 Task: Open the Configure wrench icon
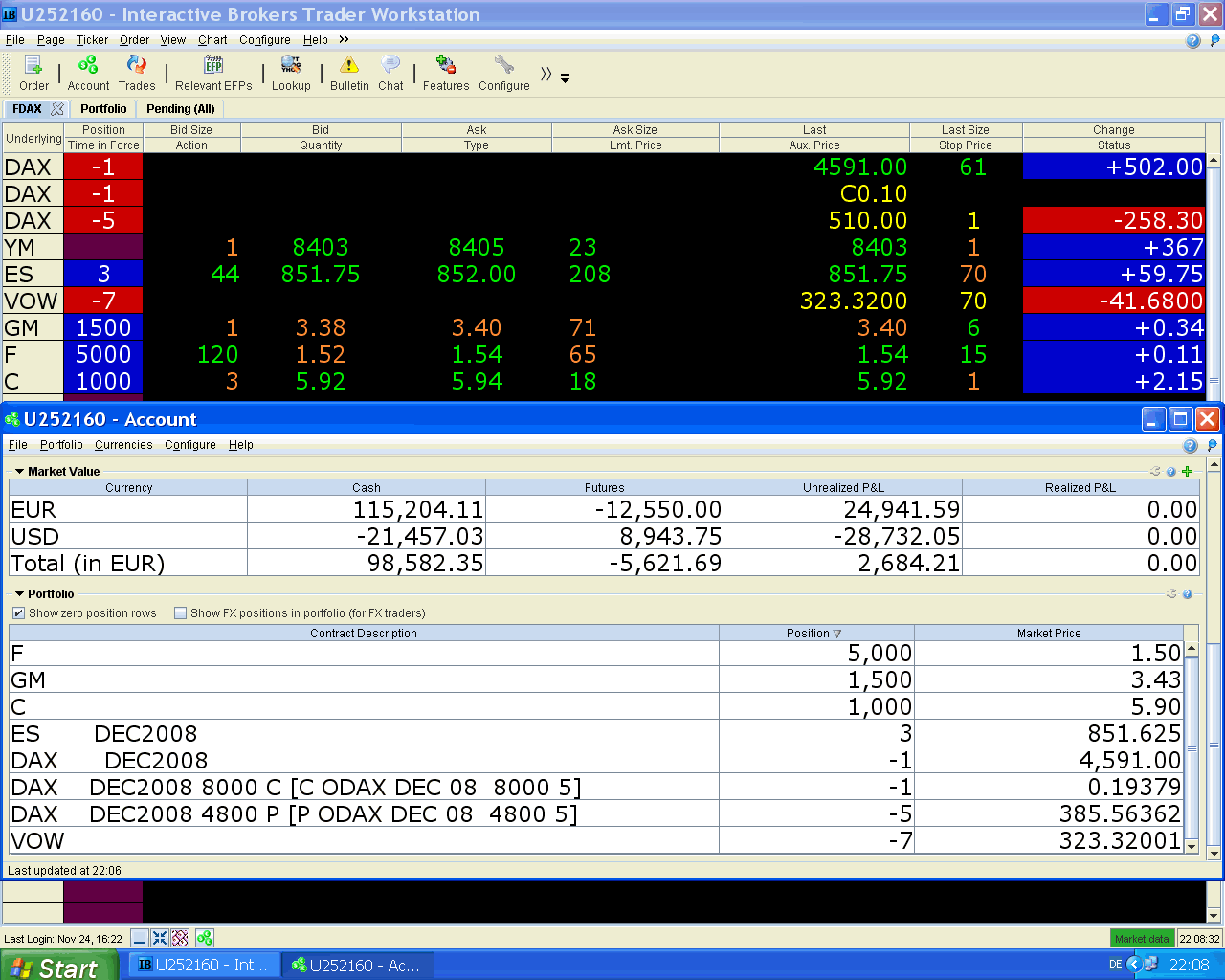[504, 65]
